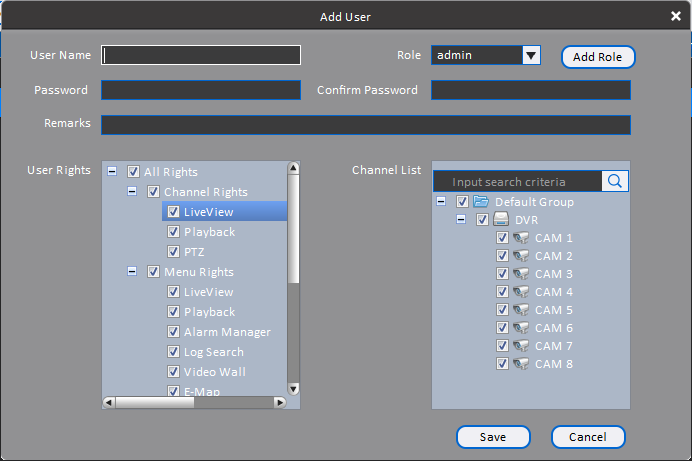Click the magnifier search icon in Channel List
The image size is (692, 461).
(615, 181)
